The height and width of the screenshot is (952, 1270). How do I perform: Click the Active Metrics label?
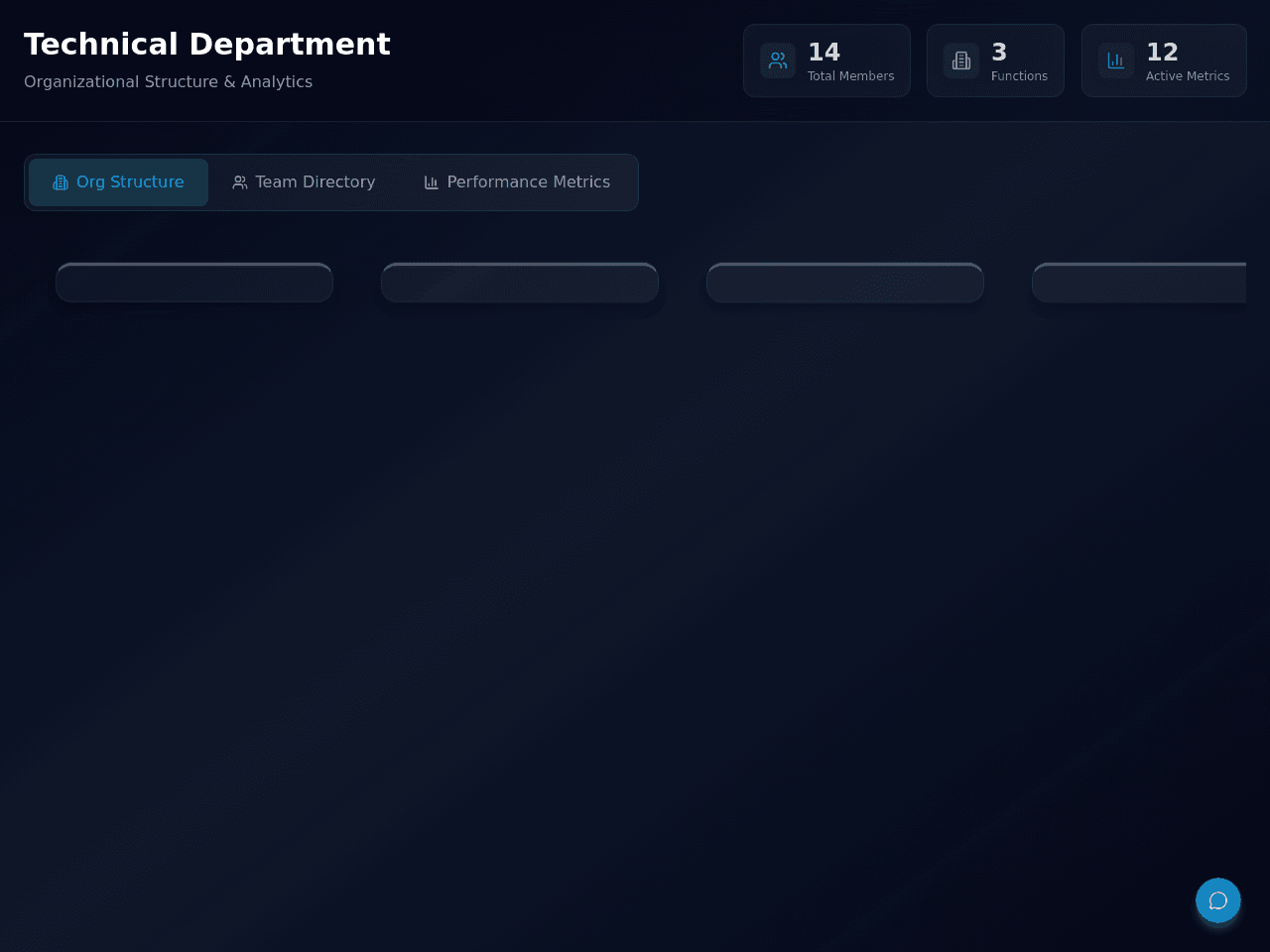tap(1188, 76)
